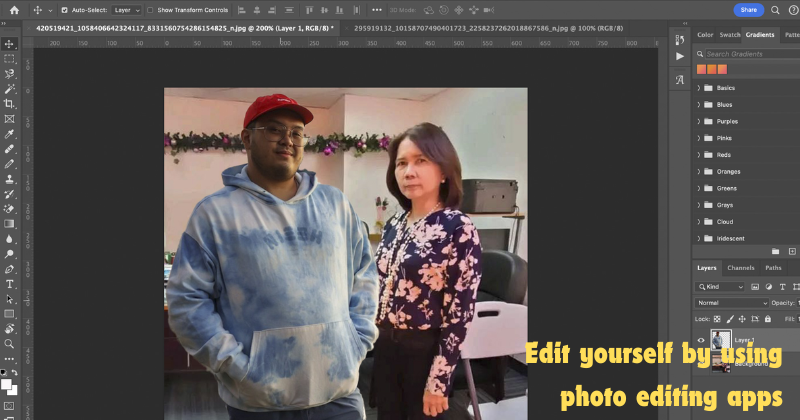This screenshot has width=800, height=420.
Task: Select the Zoom tool
Action: (9, 344)
